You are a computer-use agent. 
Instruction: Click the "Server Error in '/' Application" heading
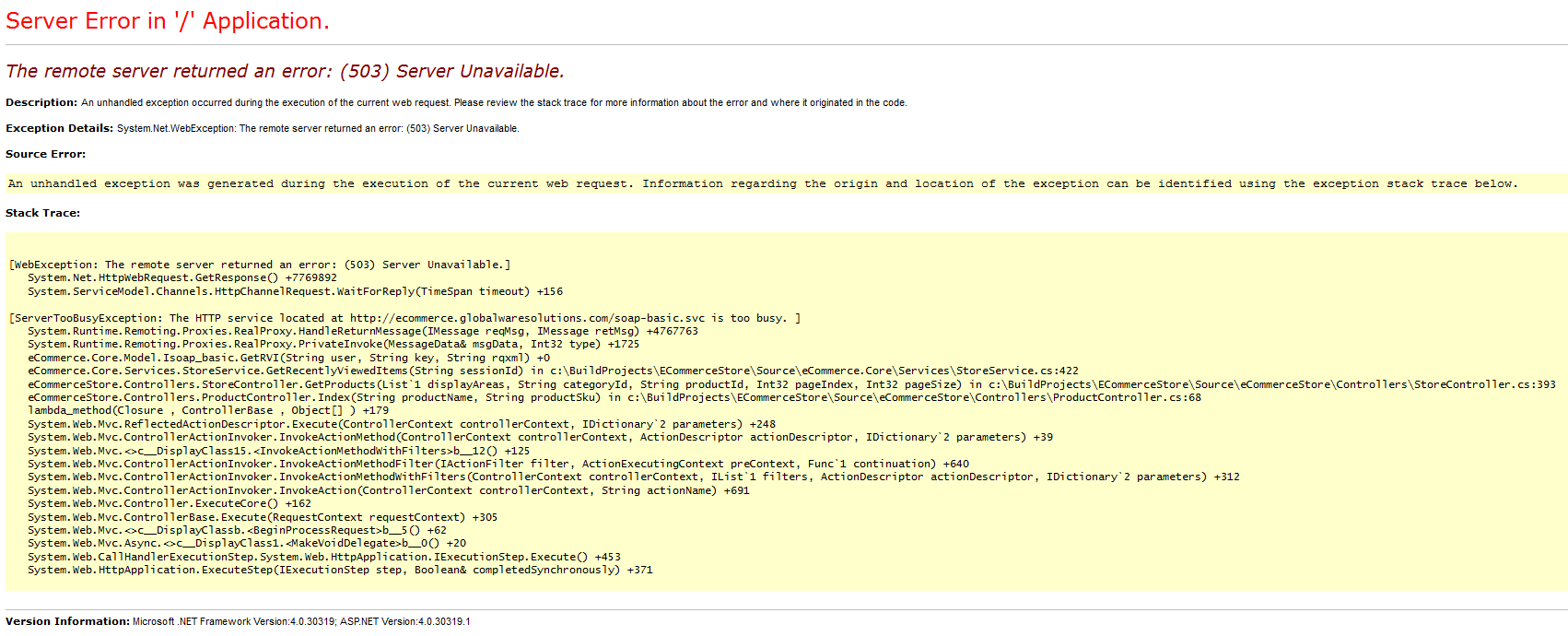[x=167, y=21]
